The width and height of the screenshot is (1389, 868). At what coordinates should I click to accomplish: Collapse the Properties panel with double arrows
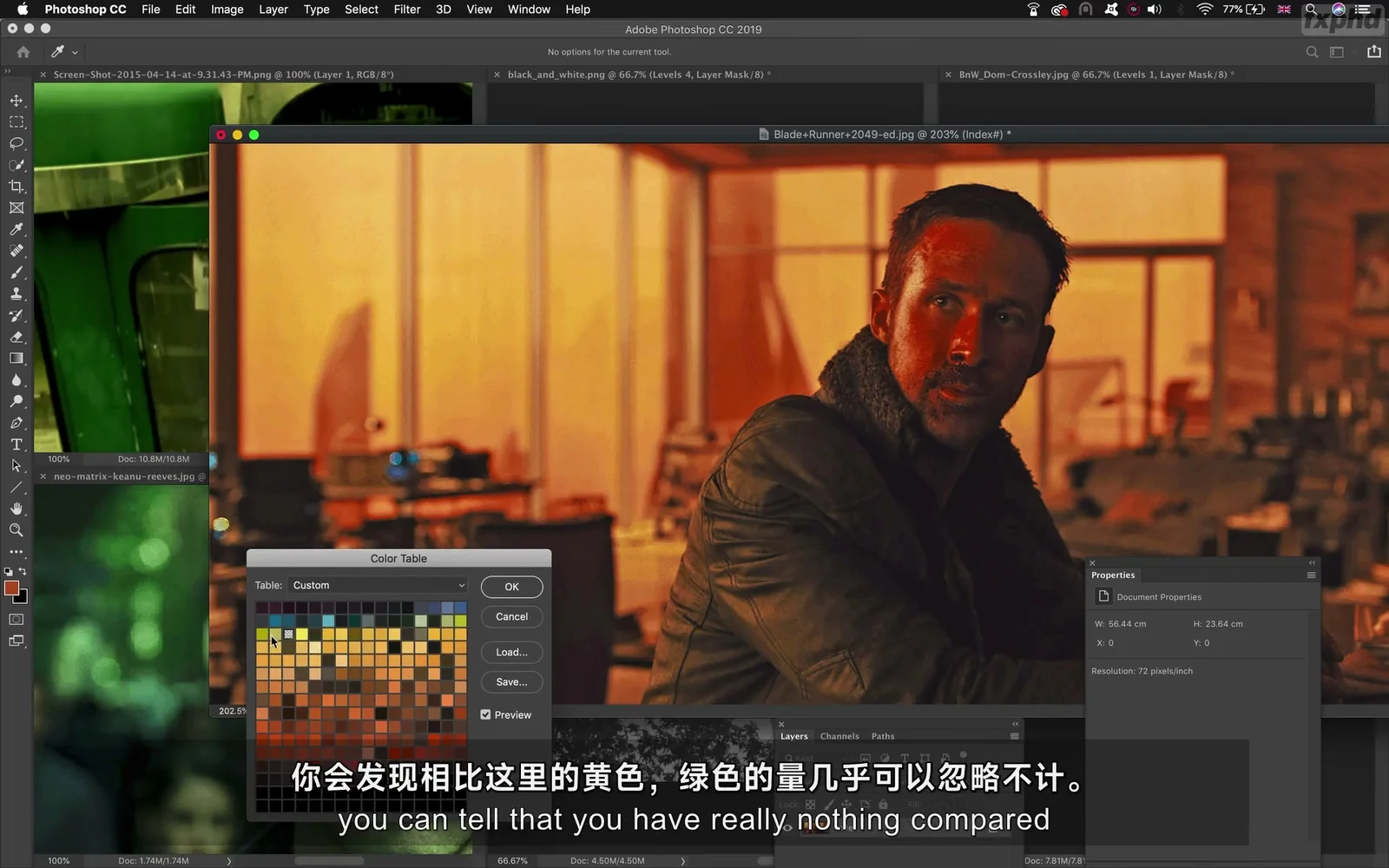click(x=1312, y=562)
